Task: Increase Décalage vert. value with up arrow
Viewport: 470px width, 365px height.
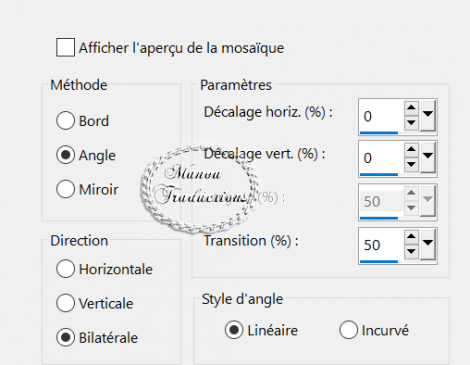Action: [411, 149]
